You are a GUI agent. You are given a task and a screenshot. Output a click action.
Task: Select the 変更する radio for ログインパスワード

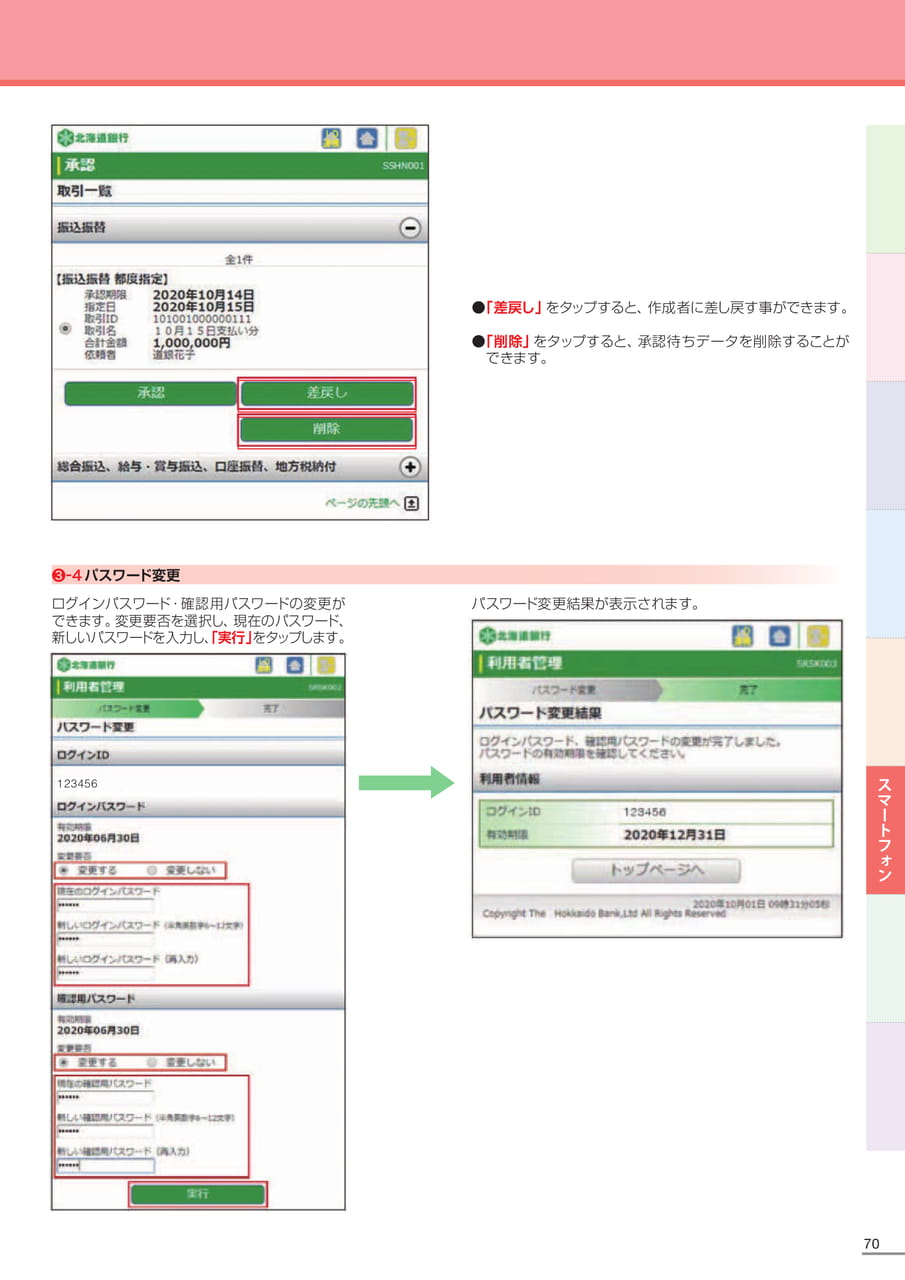tap(64, 871)
